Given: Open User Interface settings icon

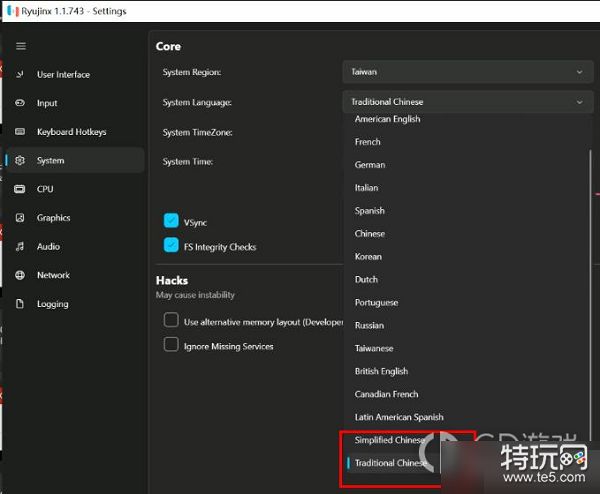Looking at the screenshot, I should pyautogui.click(x=20, y=75).
